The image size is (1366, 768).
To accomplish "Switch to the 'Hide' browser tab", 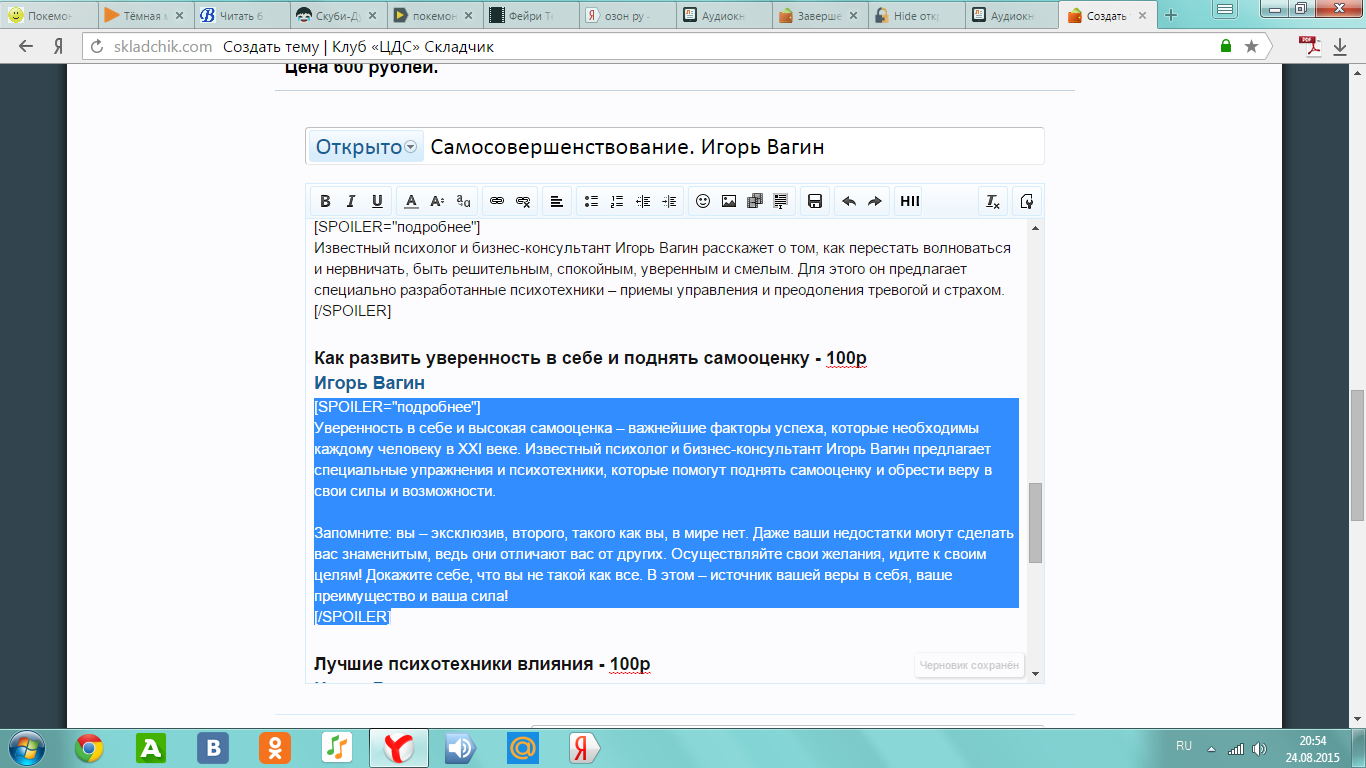I will tap(913, 15).
